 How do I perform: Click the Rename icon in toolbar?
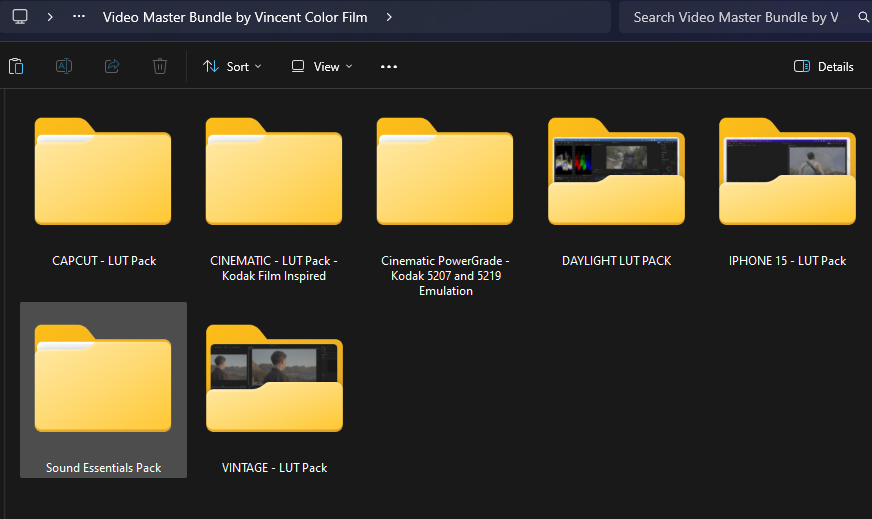63,66
